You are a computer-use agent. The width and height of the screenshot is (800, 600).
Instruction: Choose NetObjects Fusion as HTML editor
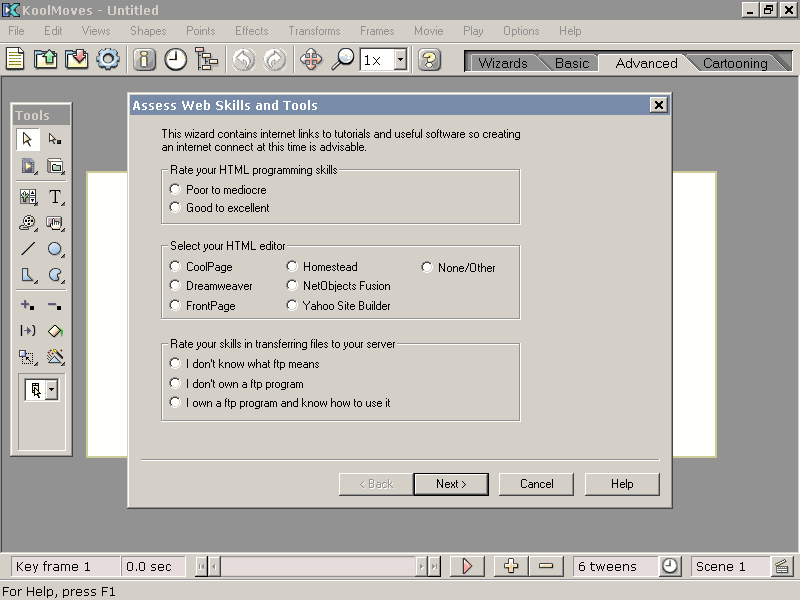pyautogui.click(x=292, y=285)
